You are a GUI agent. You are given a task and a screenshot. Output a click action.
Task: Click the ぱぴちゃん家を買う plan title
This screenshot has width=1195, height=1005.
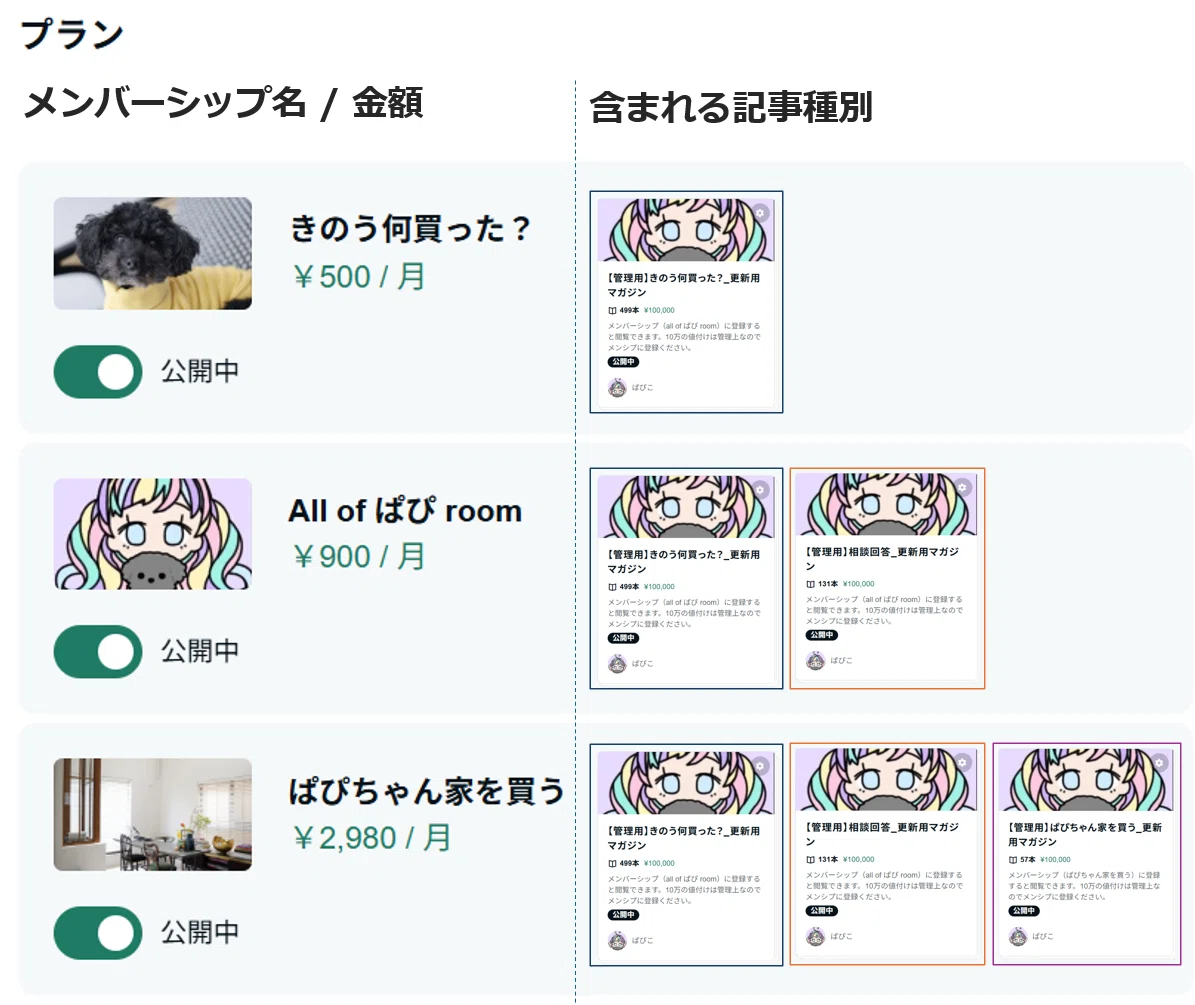point(426,791)
